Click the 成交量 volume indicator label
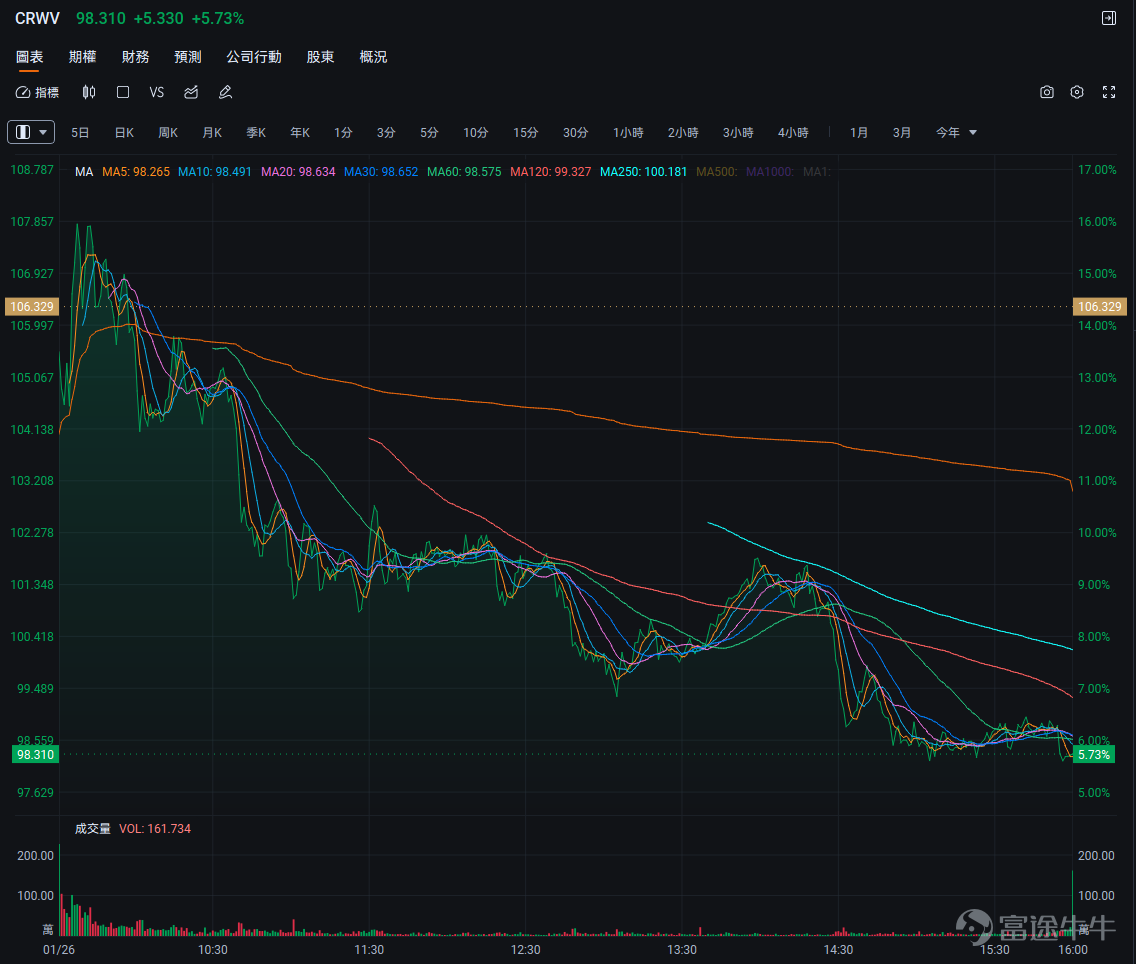Screen dimensions: 1136x964 click(x=93, y=829)
